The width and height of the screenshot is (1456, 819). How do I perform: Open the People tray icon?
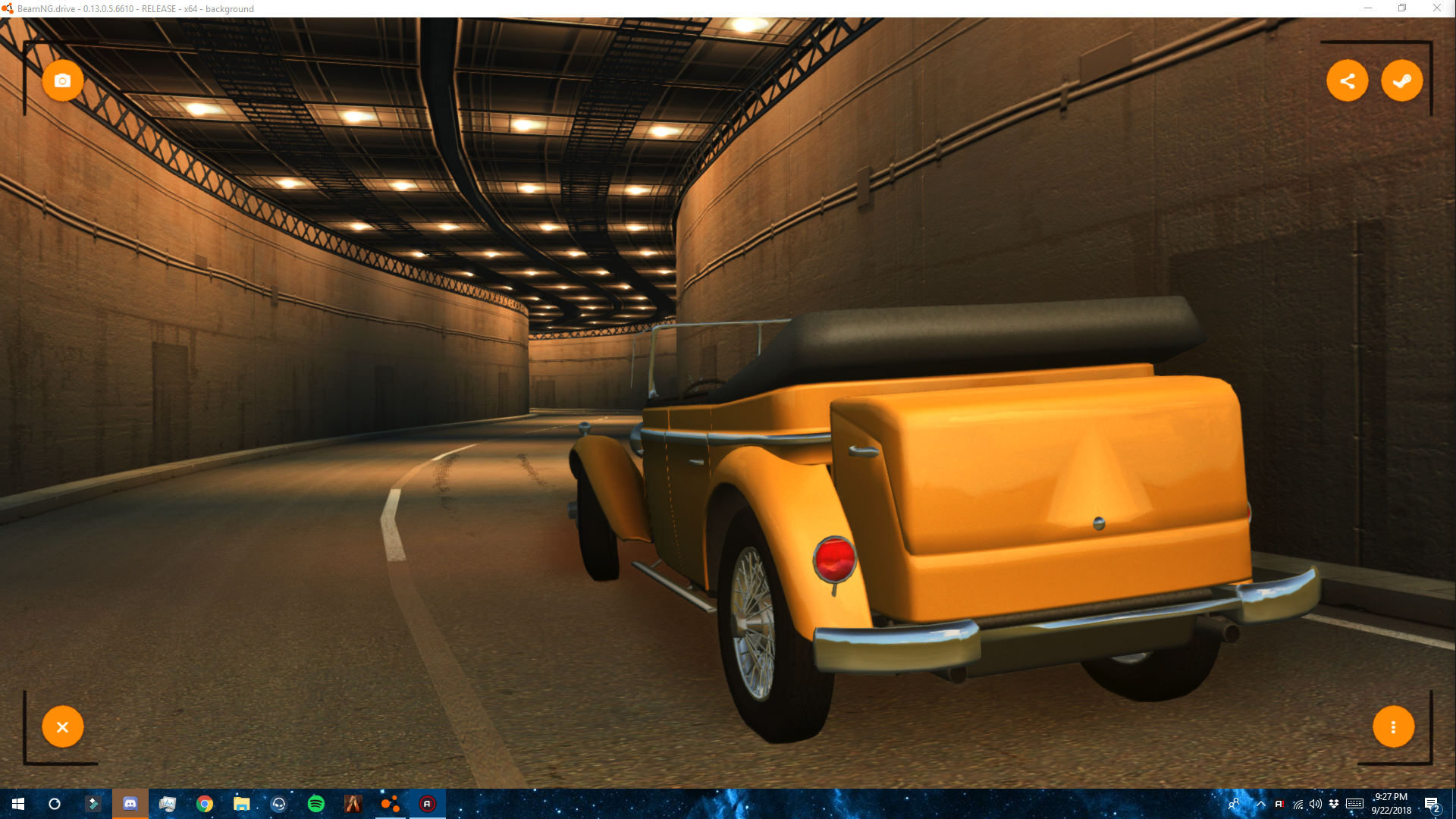click(x=1234, y=804)
